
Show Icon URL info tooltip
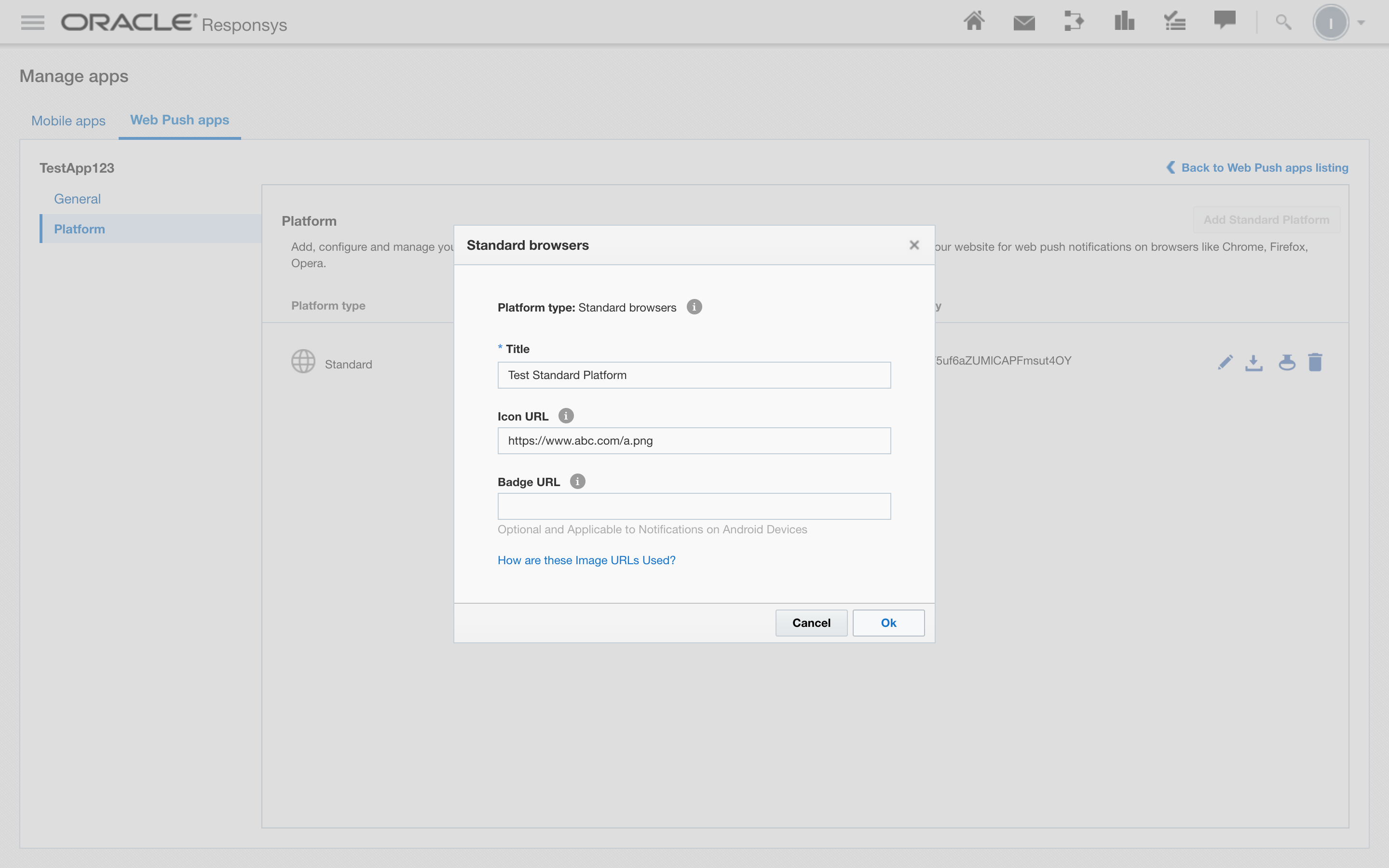[x=566, y=416]
